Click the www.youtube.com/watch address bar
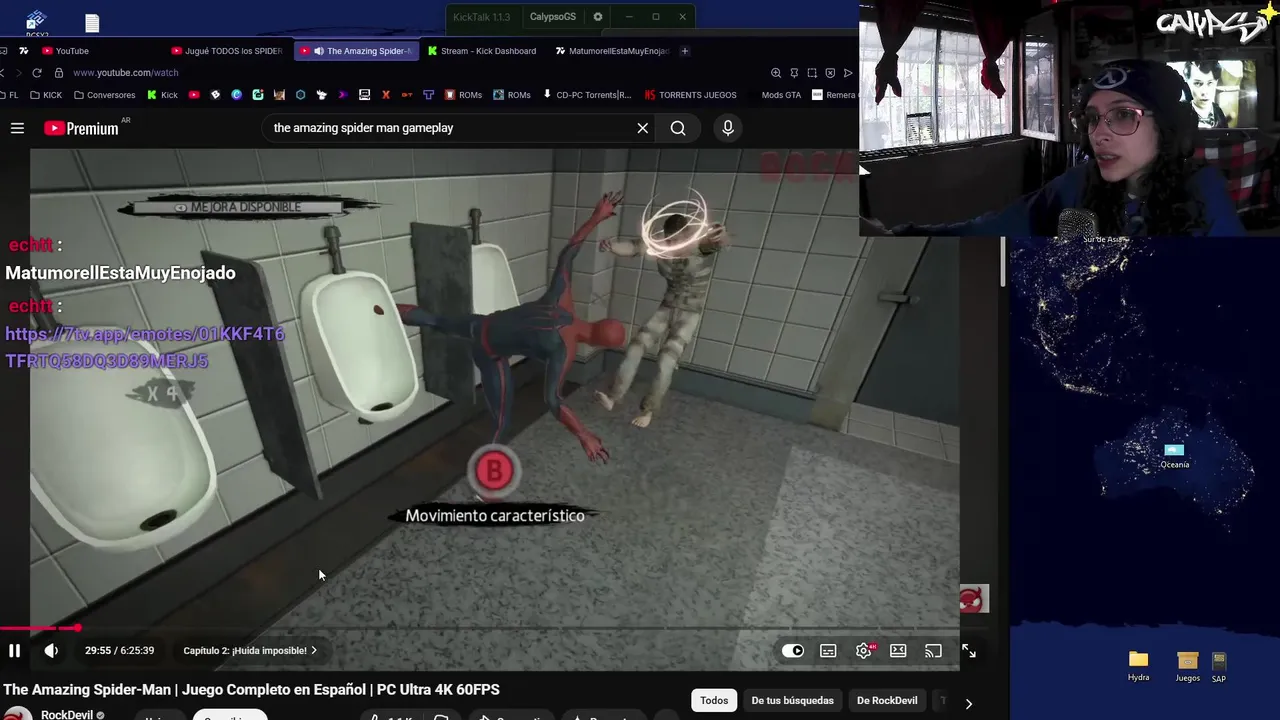 [126, 73]
